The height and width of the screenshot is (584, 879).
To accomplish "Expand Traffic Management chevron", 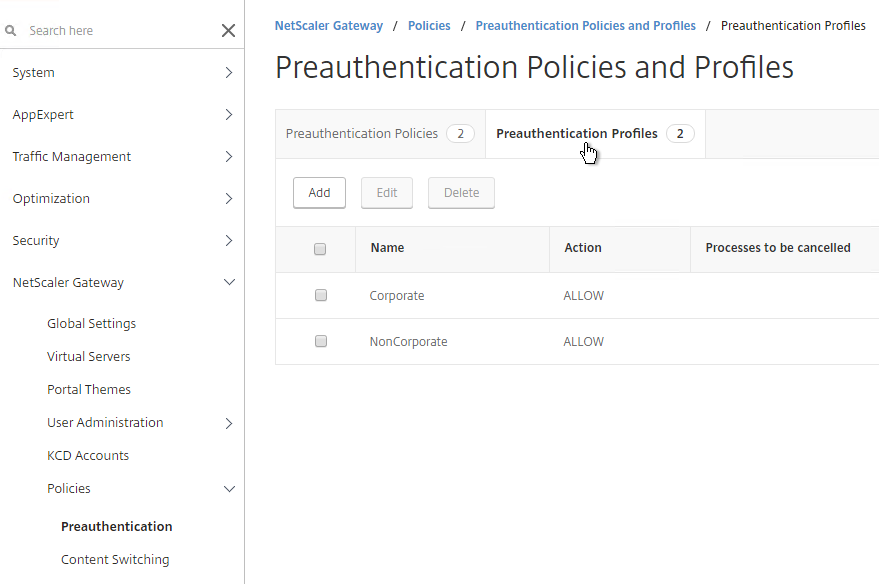I will tap(228, 156).
